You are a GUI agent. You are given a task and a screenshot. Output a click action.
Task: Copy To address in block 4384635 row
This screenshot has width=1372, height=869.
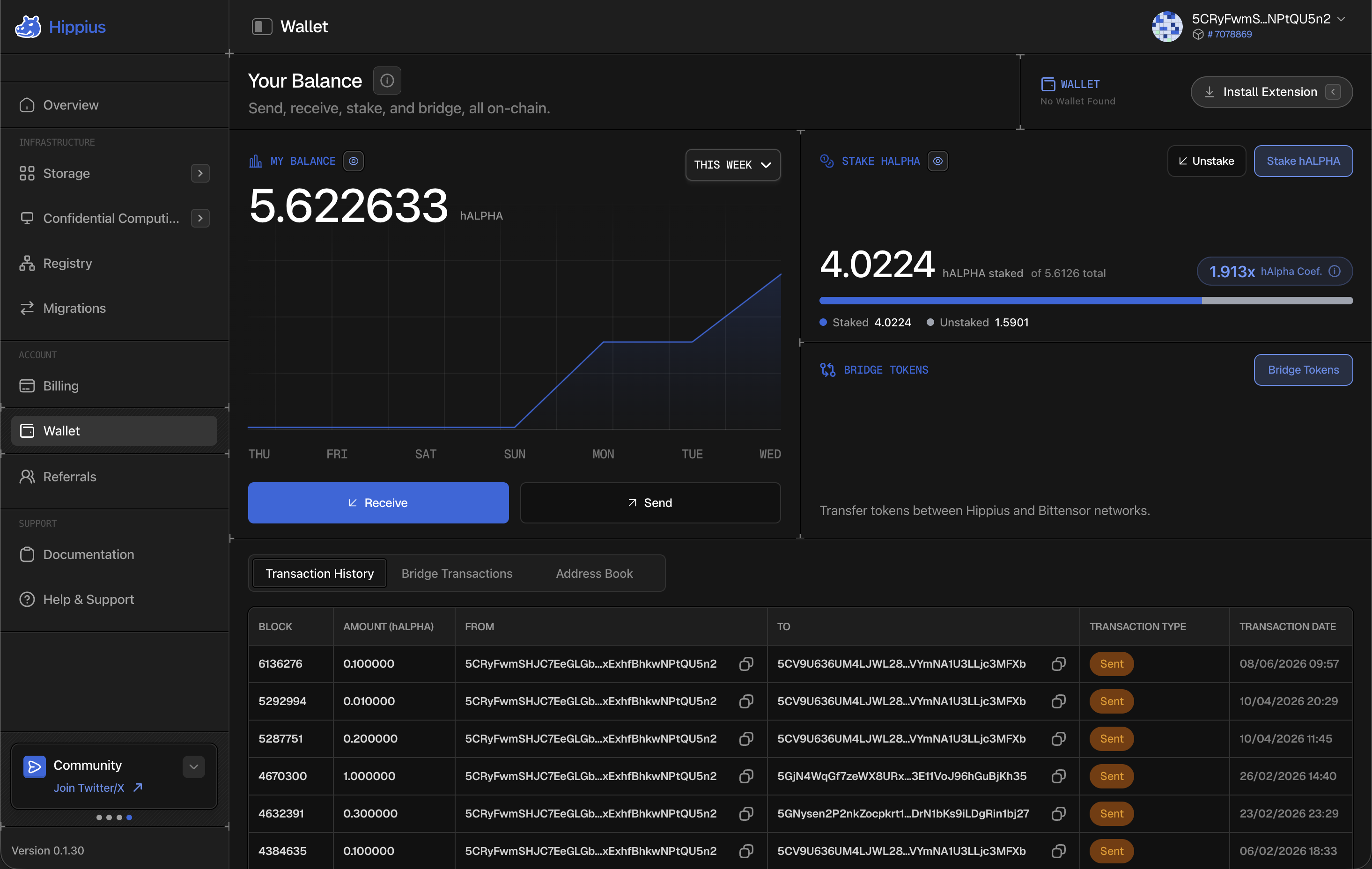tap(1058, 851)
